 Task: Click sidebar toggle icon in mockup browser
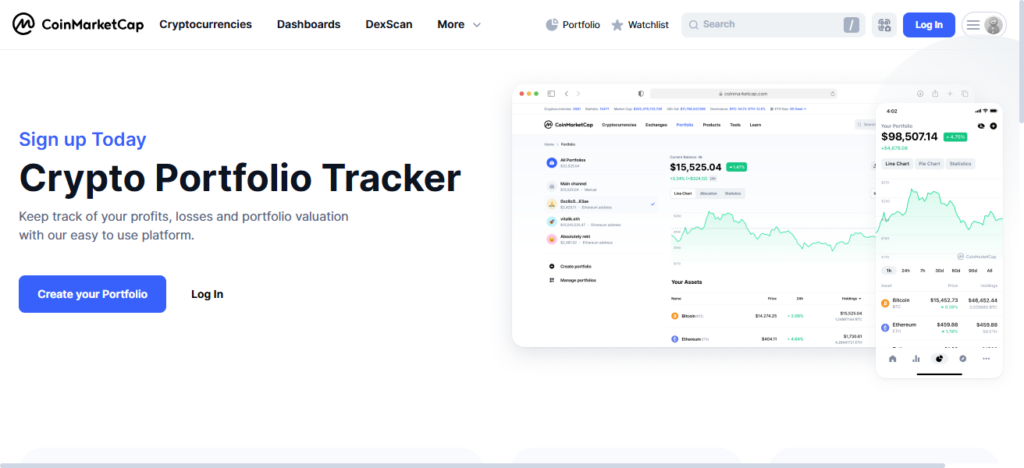point(551,94)
